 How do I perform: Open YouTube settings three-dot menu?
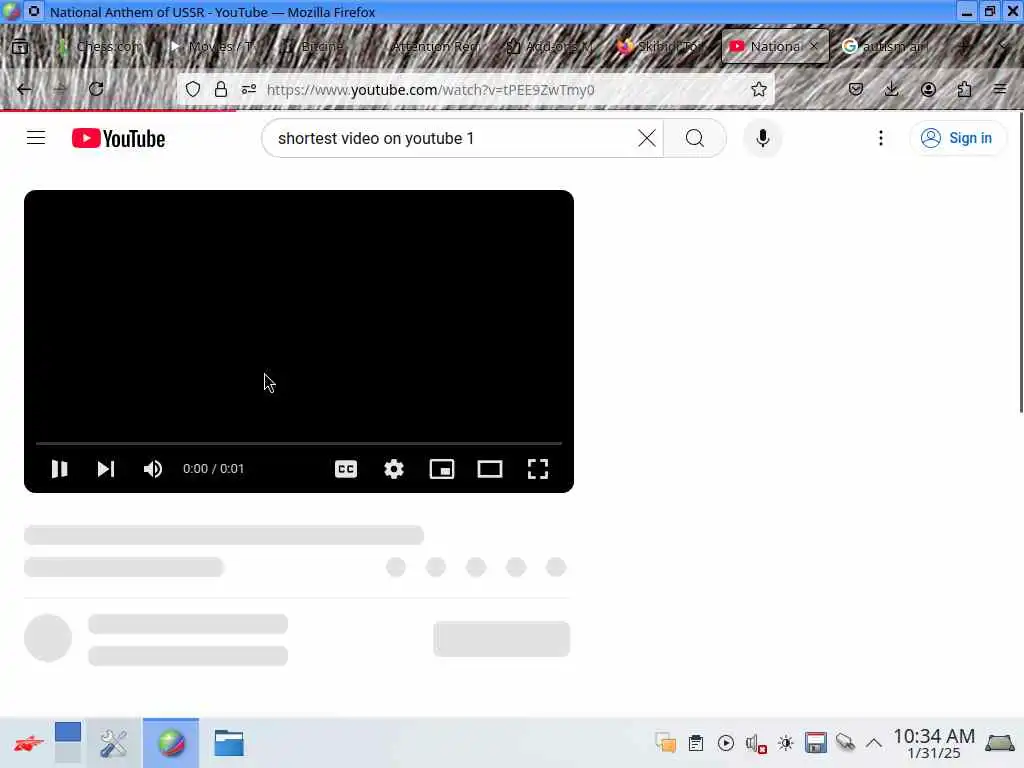[881, 138]
